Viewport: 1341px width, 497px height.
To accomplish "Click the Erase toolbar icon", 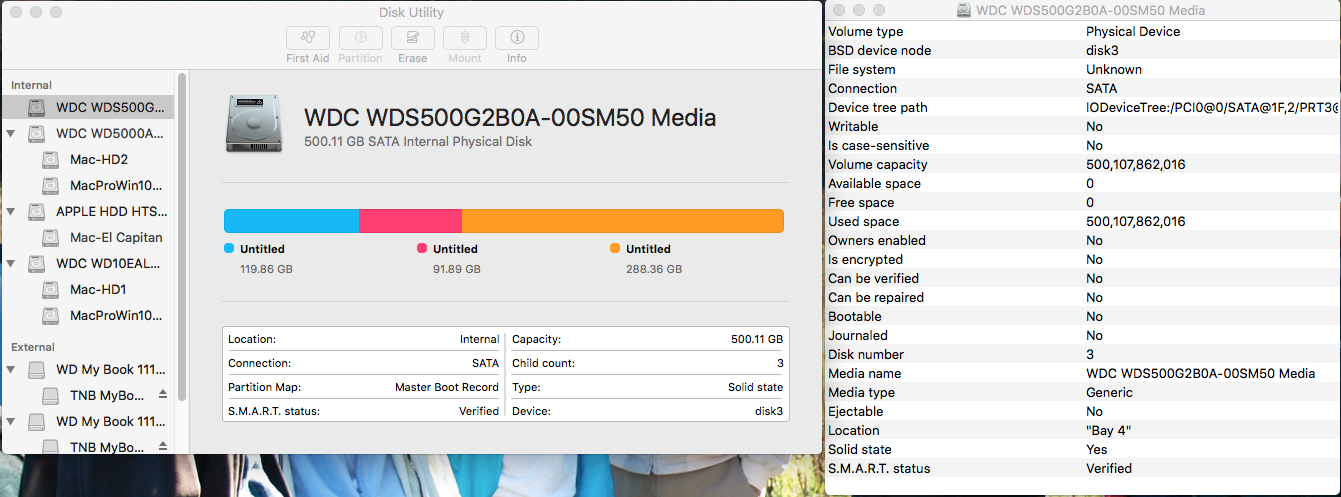I will (412, 38).
